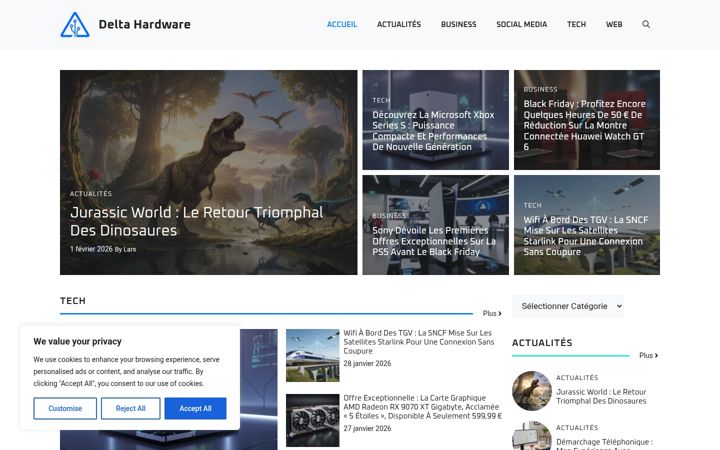Open the search magnifier icon
Viewport: 720px width, 450px height.
(646, 24)
